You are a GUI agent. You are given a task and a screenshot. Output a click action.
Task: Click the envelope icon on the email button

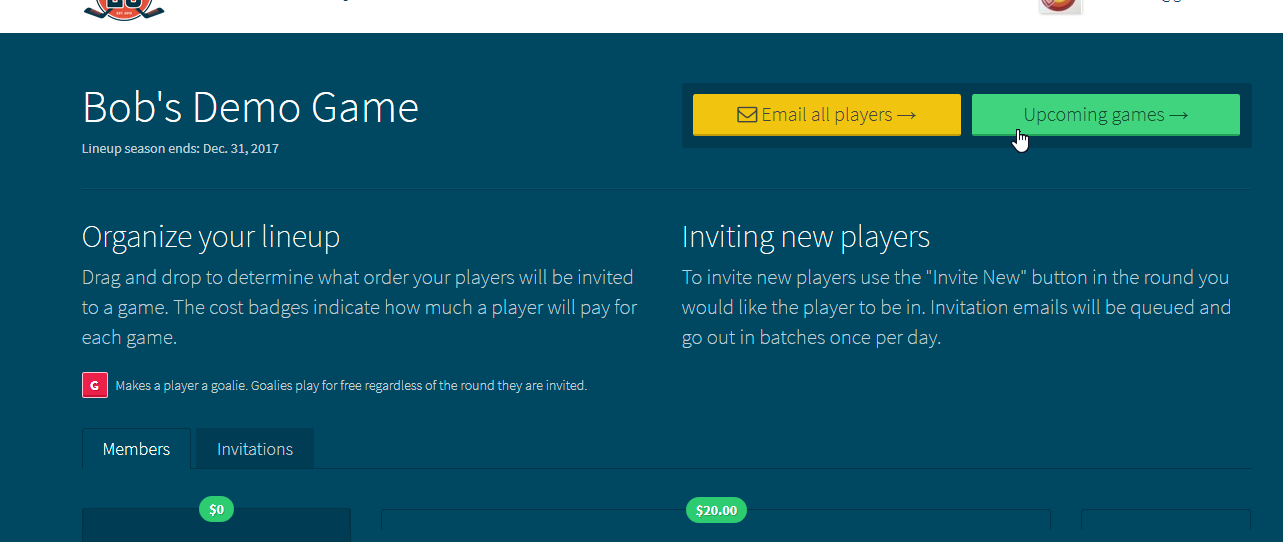(747, 115)
